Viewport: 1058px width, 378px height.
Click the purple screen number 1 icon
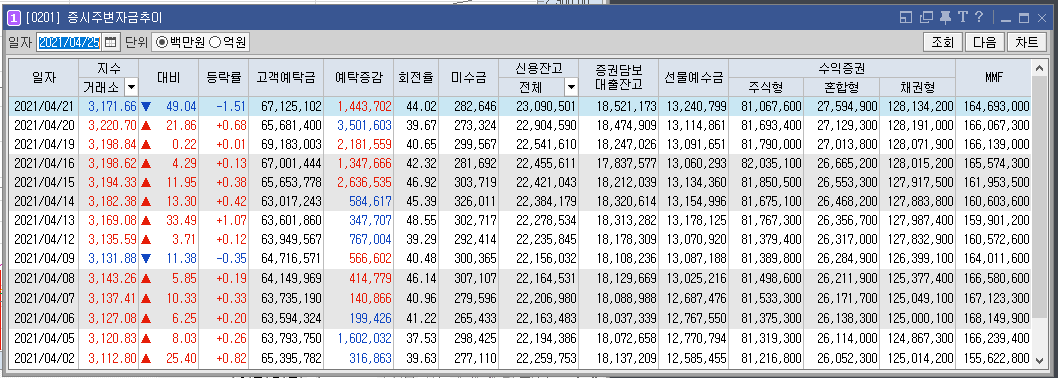13,18
